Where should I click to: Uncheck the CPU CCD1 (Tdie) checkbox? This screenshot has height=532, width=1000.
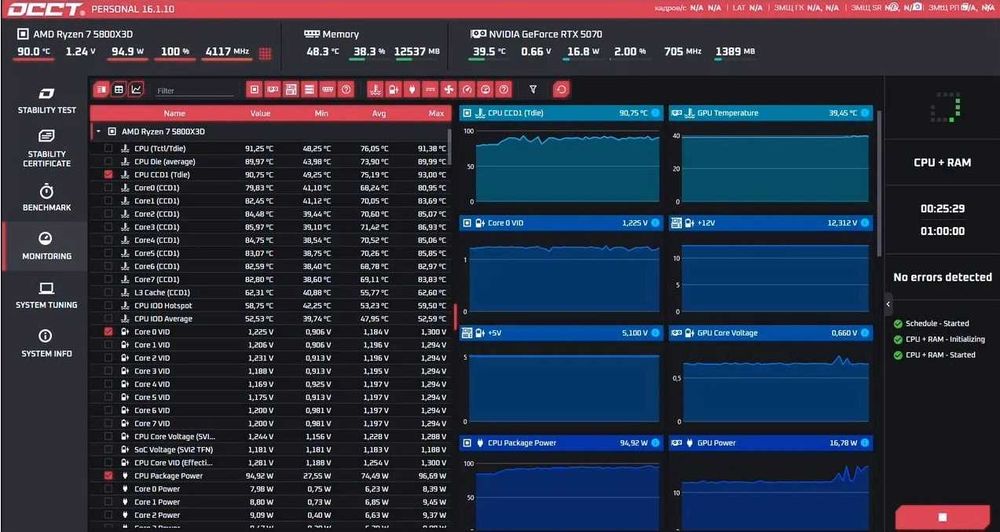coord(108,174)
